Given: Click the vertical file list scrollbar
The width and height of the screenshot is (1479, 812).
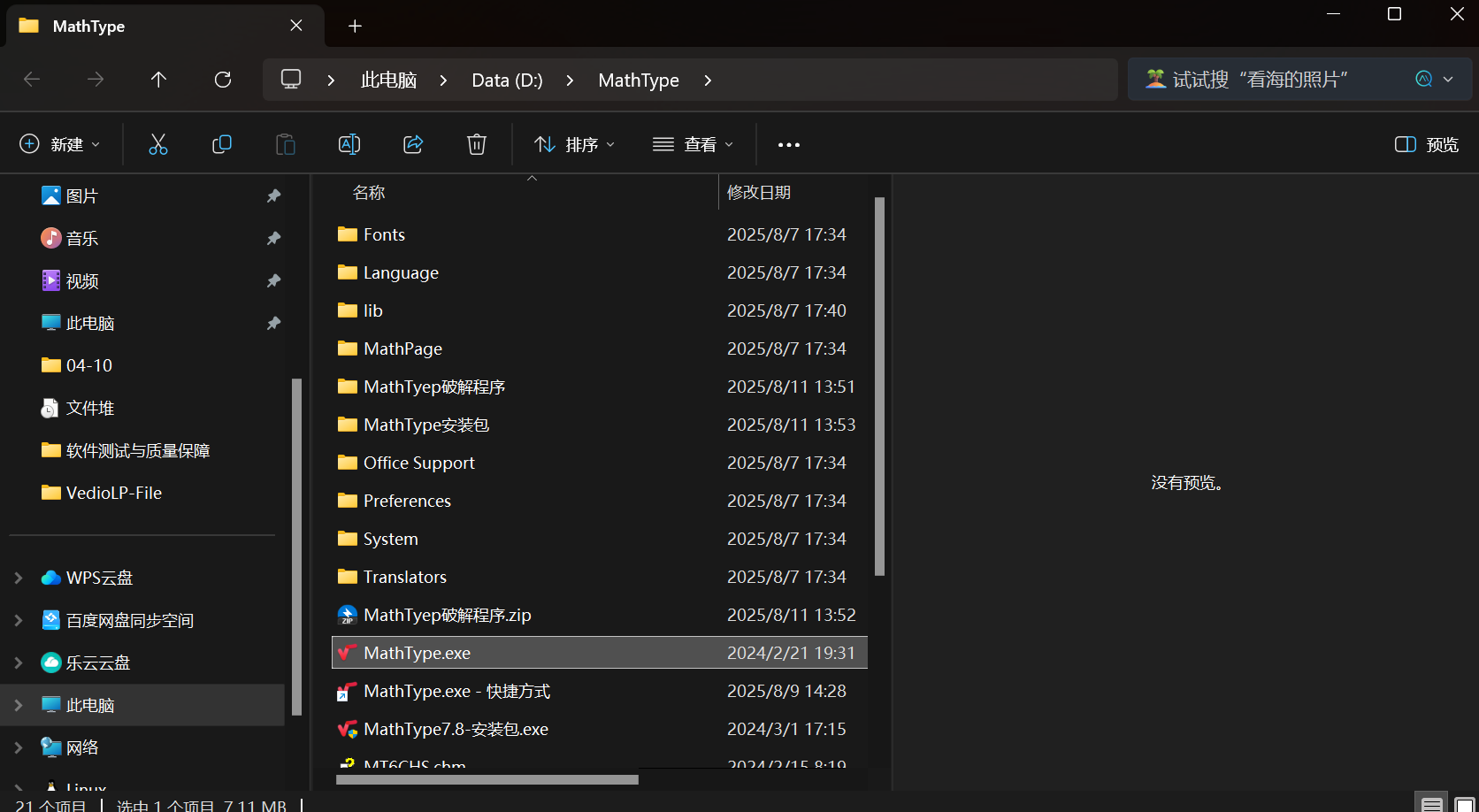Looking at the screenshot, I should [879, 387].
